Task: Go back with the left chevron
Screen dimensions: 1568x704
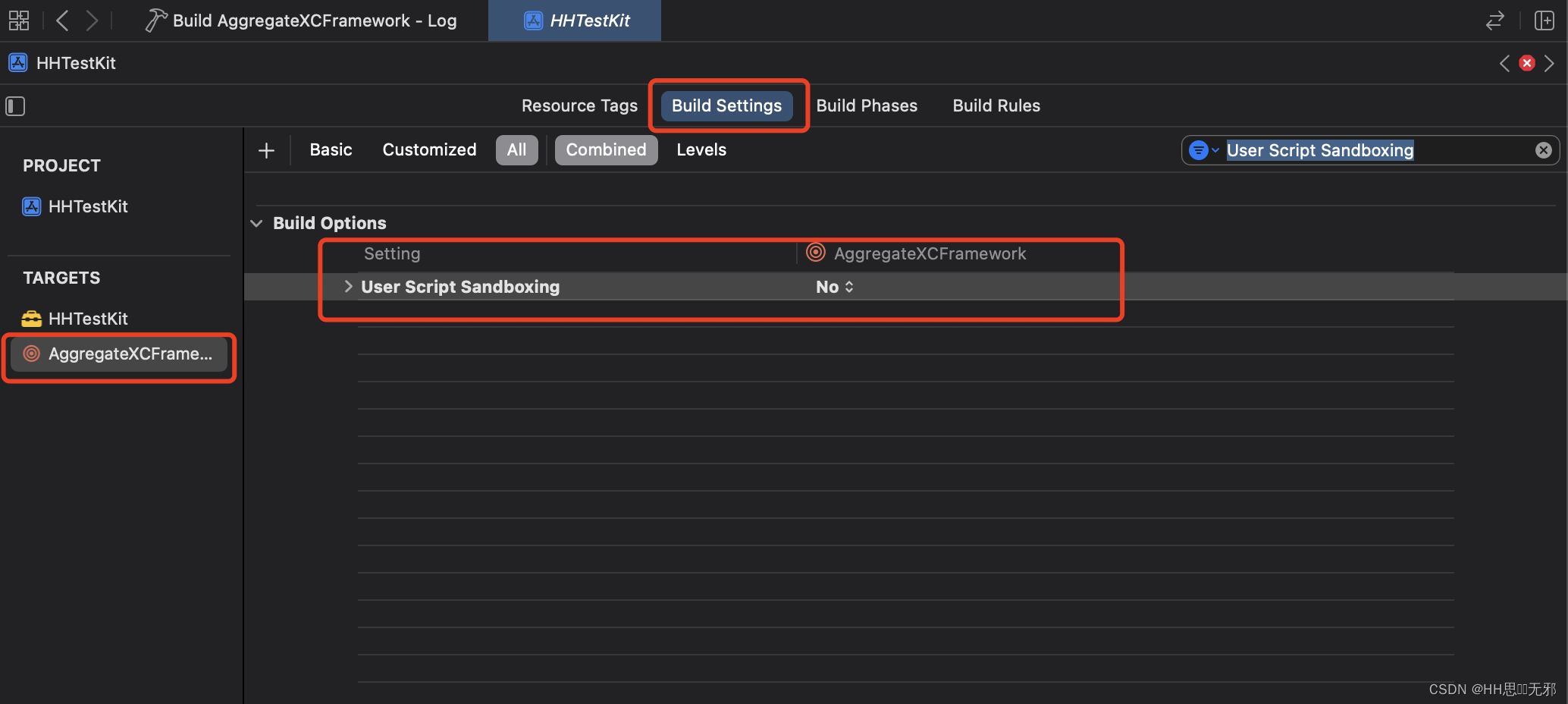Action: click(62, 20)
